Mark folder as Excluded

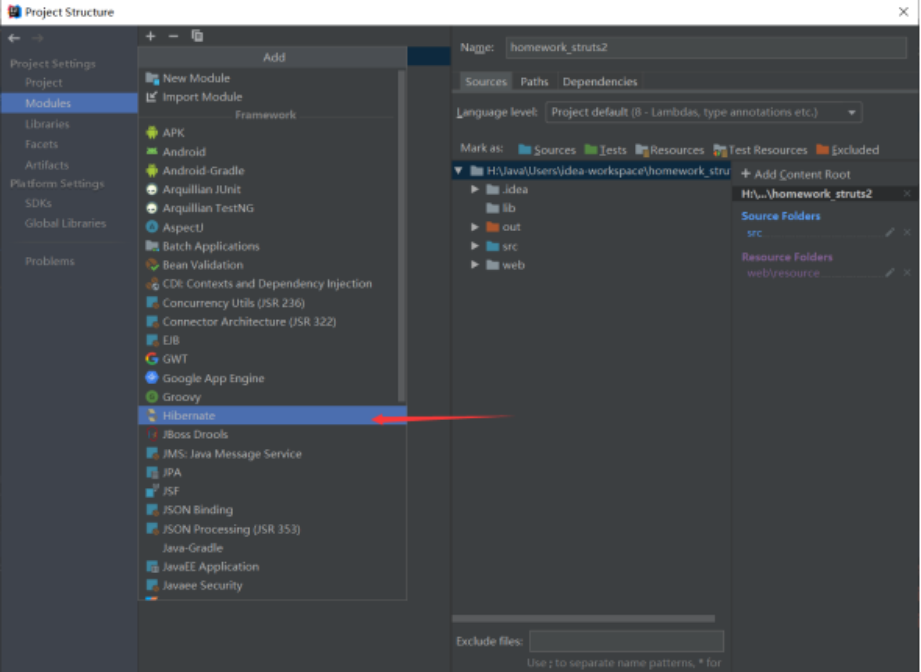(848, 150)
